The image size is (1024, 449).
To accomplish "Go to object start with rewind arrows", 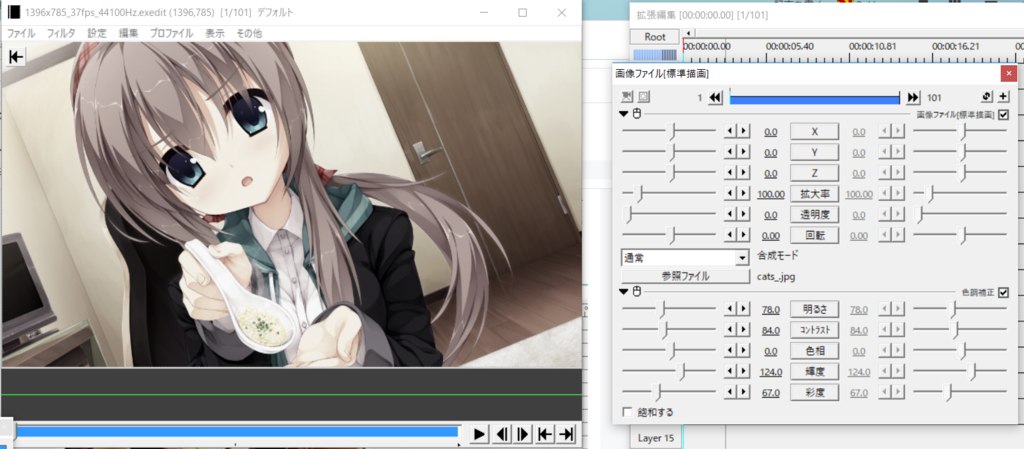I will [716, 97].
